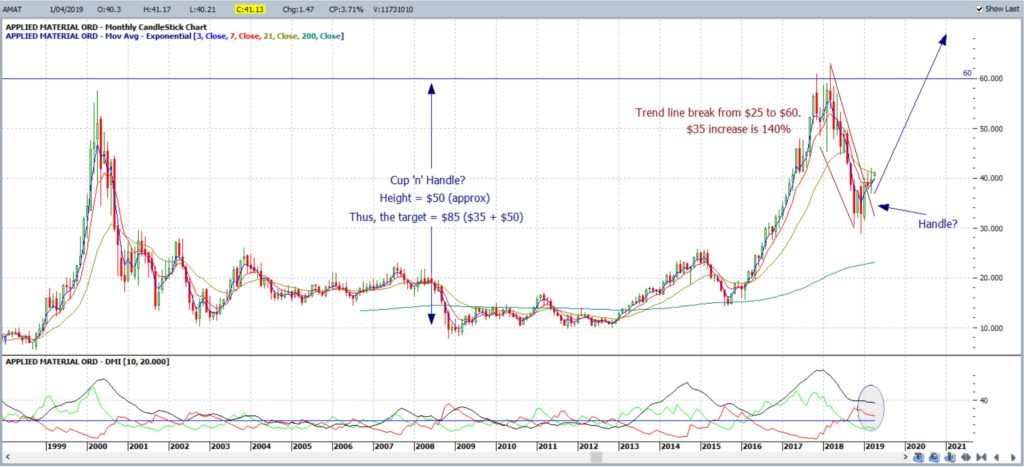1024x467 pixels.
Task: Click the scroll chart left arrow icon
Action: coord(997,457)
